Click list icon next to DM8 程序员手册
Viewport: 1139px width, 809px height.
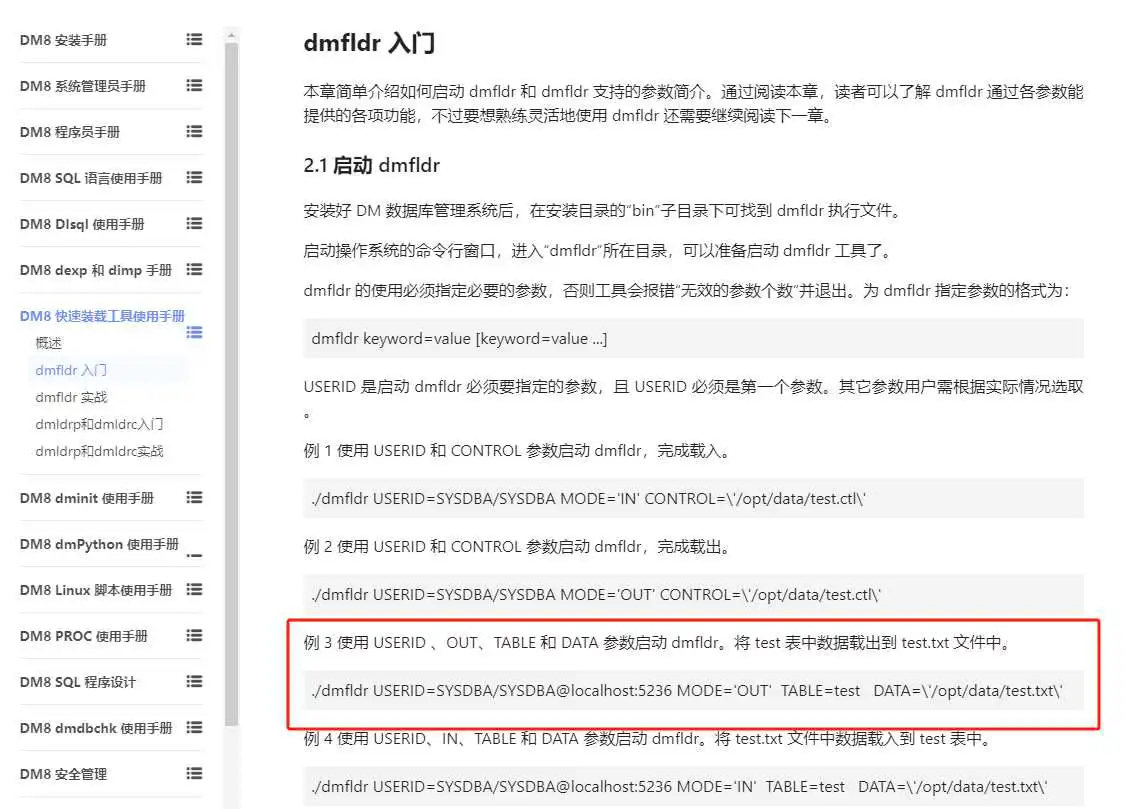pos(194,132)
